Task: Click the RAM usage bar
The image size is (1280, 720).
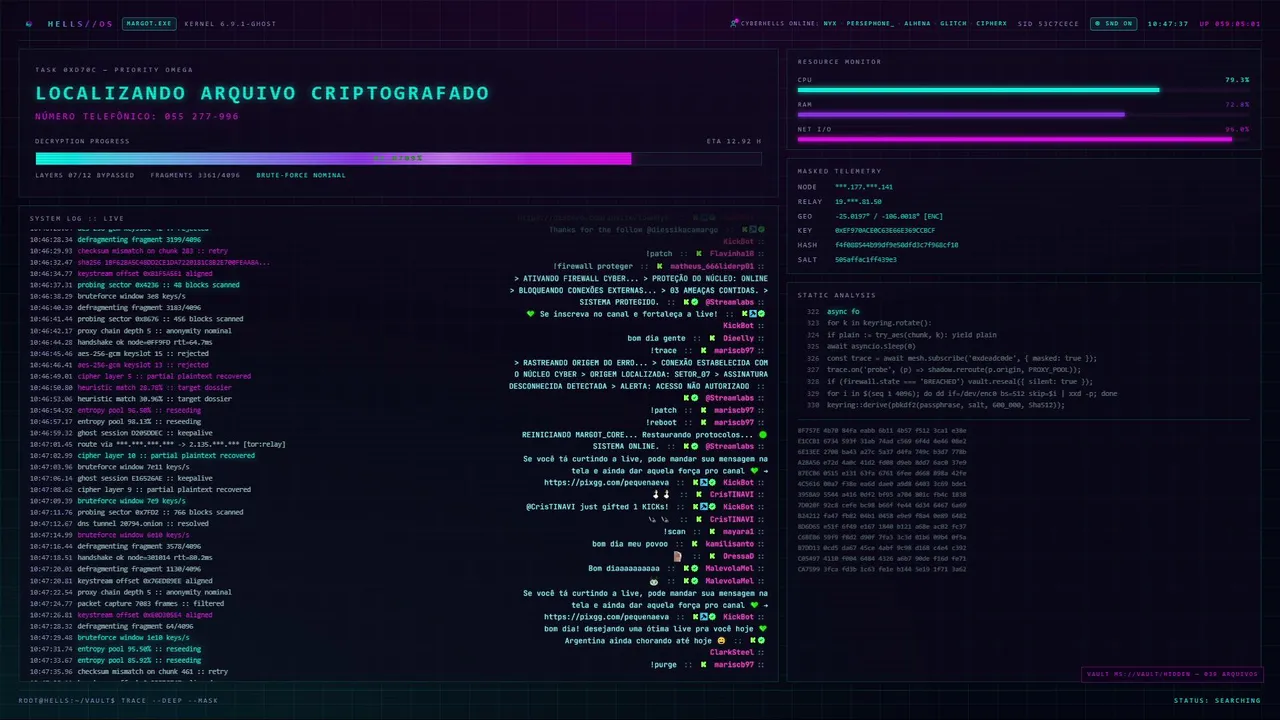Action: pyautogui.click(x=1023, y=114)
